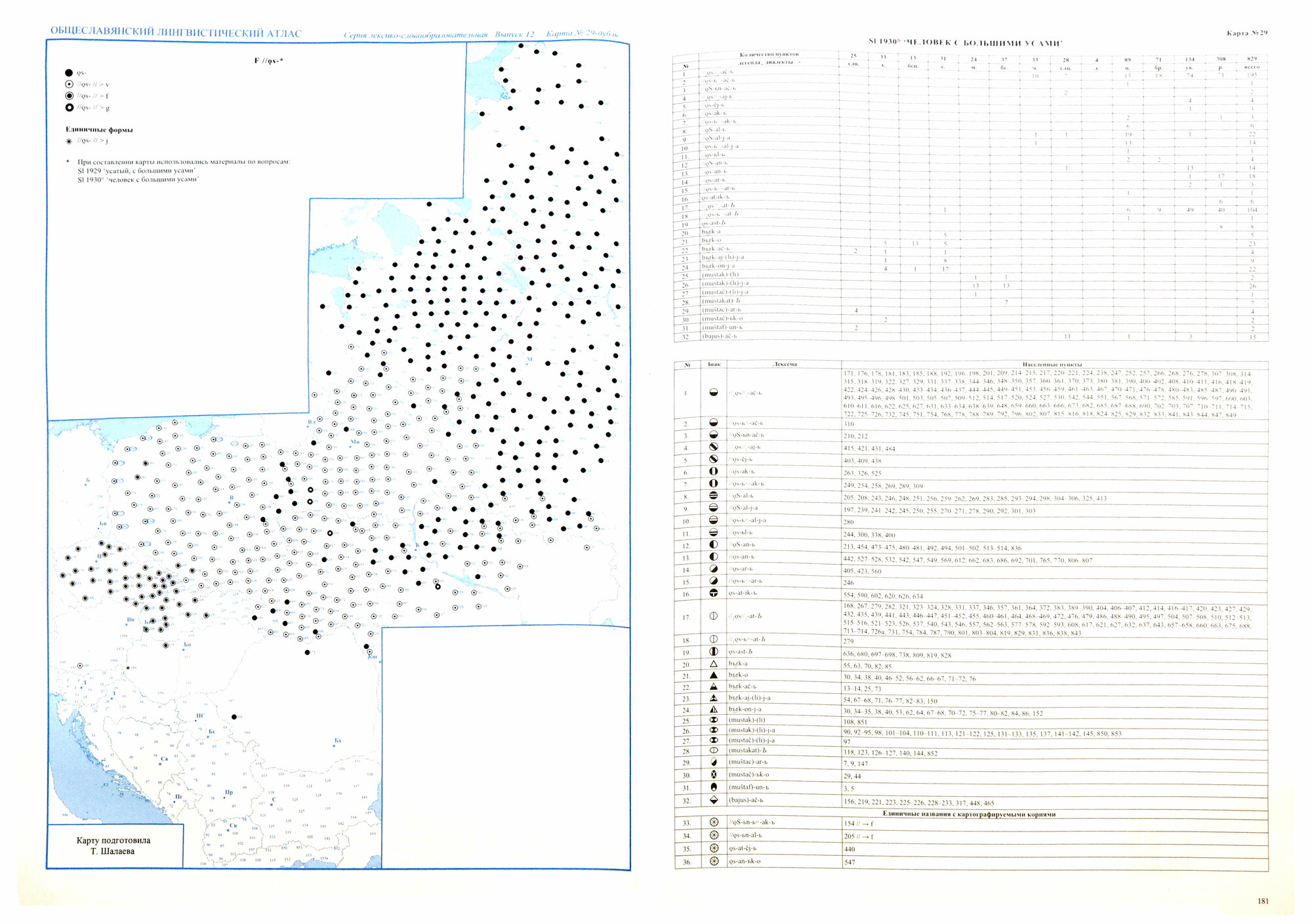The image size is (1312, 924).
Task: Click the solid triangle sign for bъrk-o
Action: (x=714, y=675)
